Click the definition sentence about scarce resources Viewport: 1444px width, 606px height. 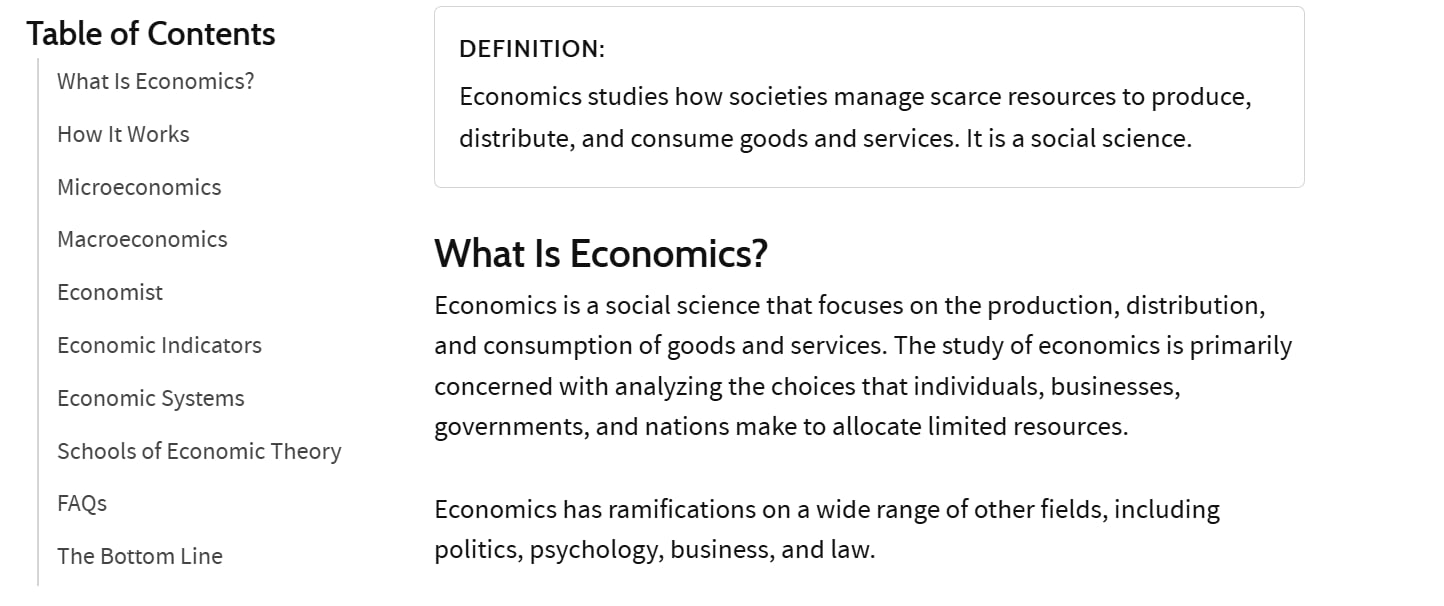[x=856, y=118]
